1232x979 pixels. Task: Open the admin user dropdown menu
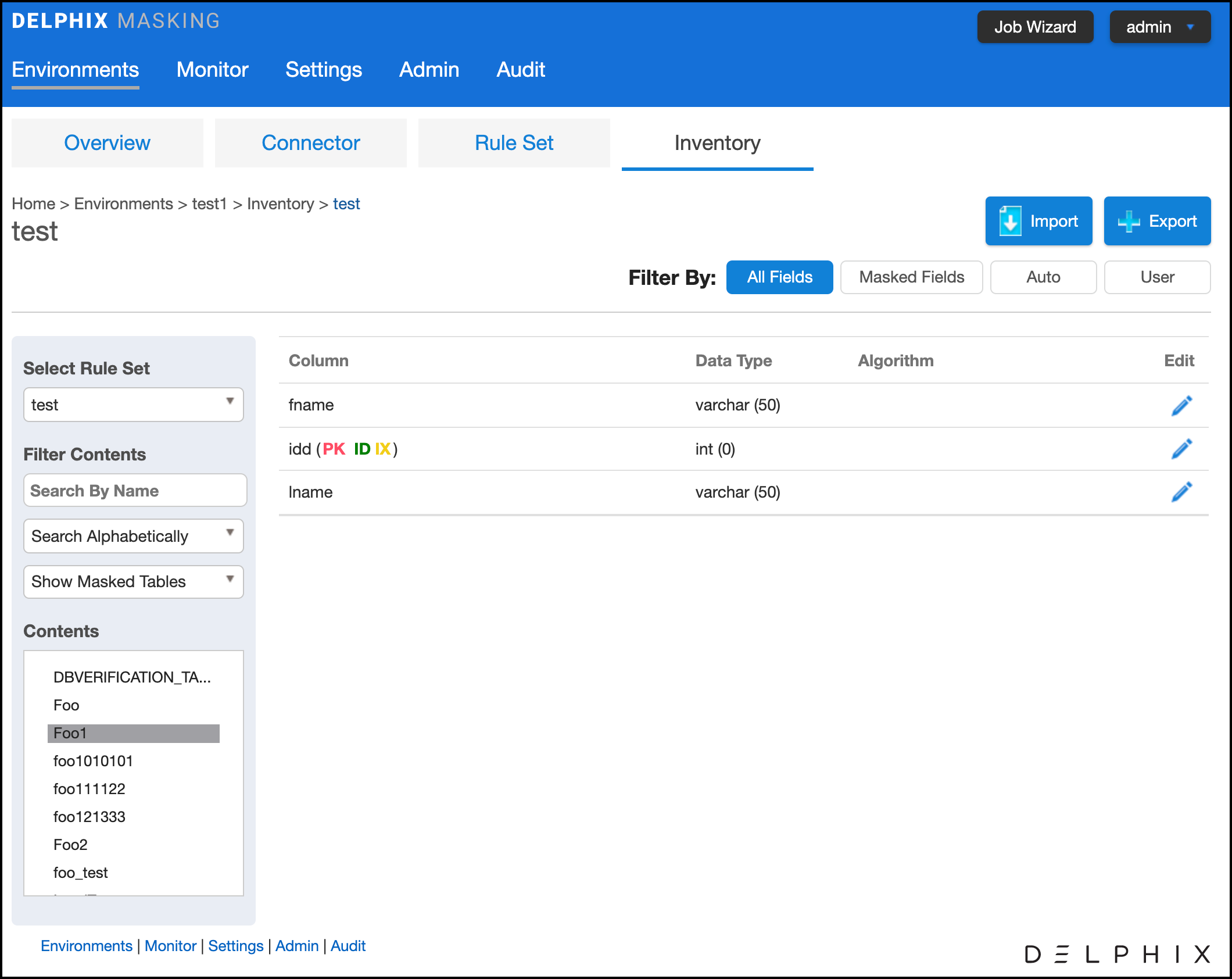tap(1159, 27)
